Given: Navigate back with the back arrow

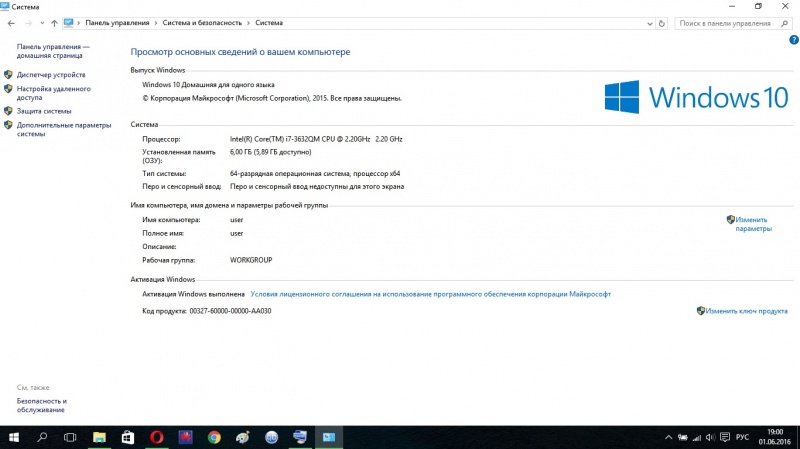Looking at the screenshot, I should coord(11,23).
